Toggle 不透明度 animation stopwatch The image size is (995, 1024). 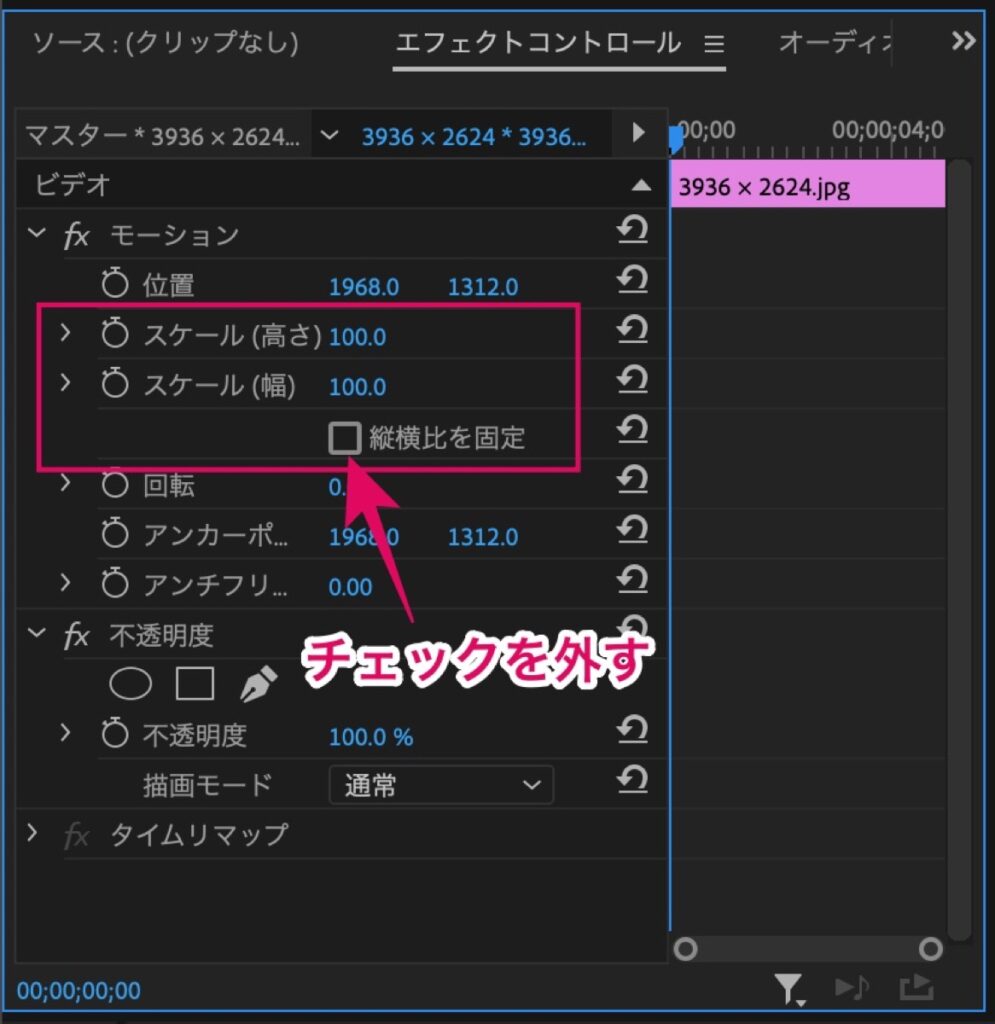click(x=115, y=733)
